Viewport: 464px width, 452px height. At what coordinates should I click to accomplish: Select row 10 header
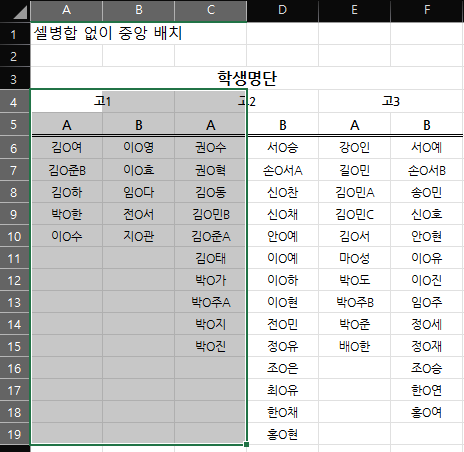pyautogui.click(x=15, y=236)
